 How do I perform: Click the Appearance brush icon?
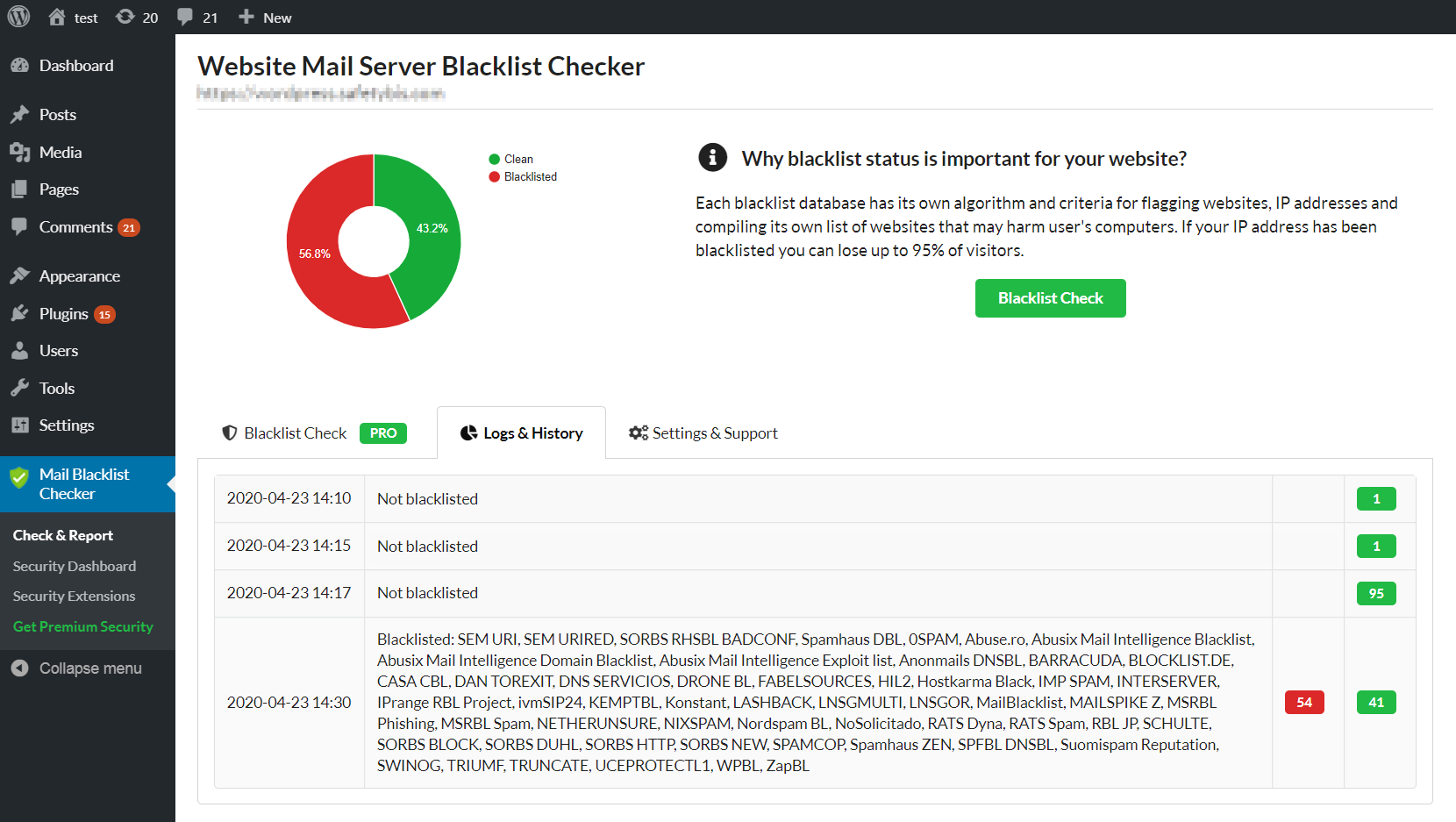[20, 275]
